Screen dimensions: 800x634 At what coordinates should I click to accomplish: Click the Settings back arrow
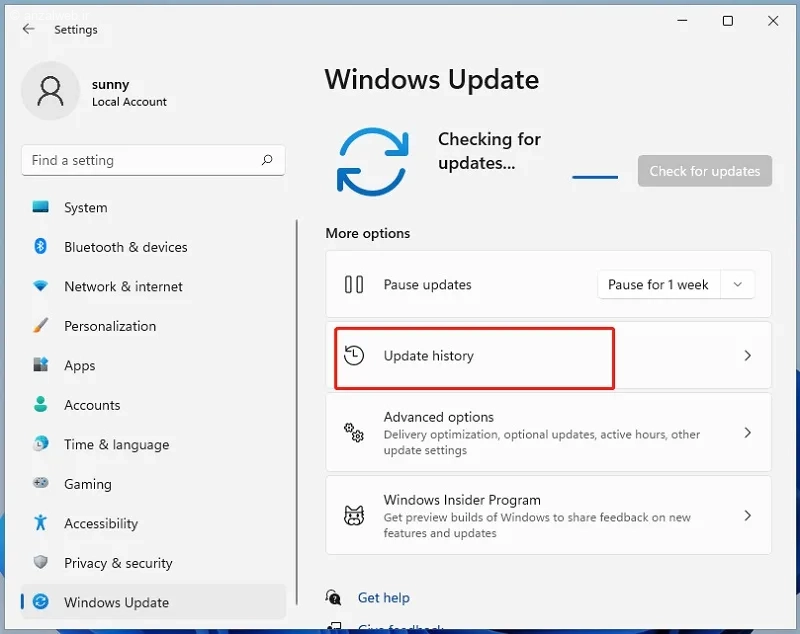coord(29,29)
